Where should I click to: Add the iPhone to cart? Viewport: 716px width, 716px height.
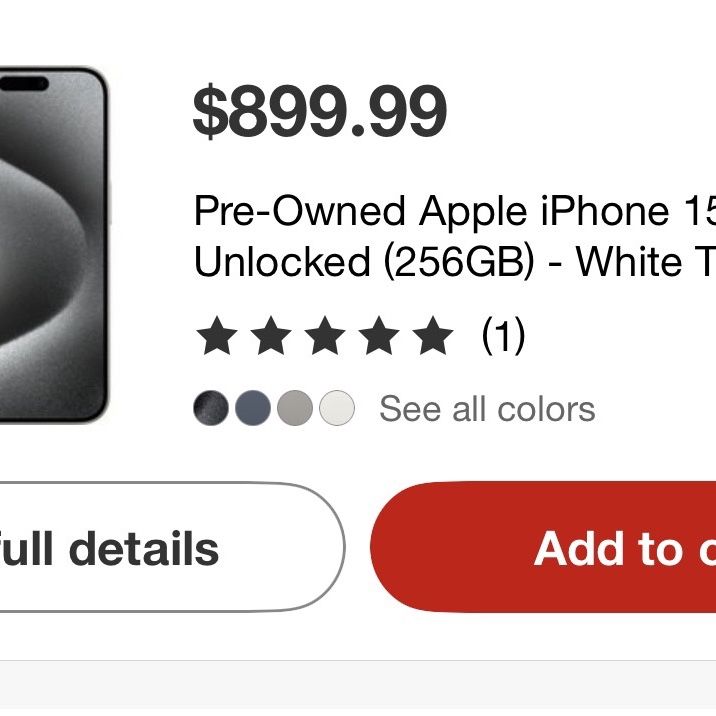pyautogui.click(x=543, y=547)
